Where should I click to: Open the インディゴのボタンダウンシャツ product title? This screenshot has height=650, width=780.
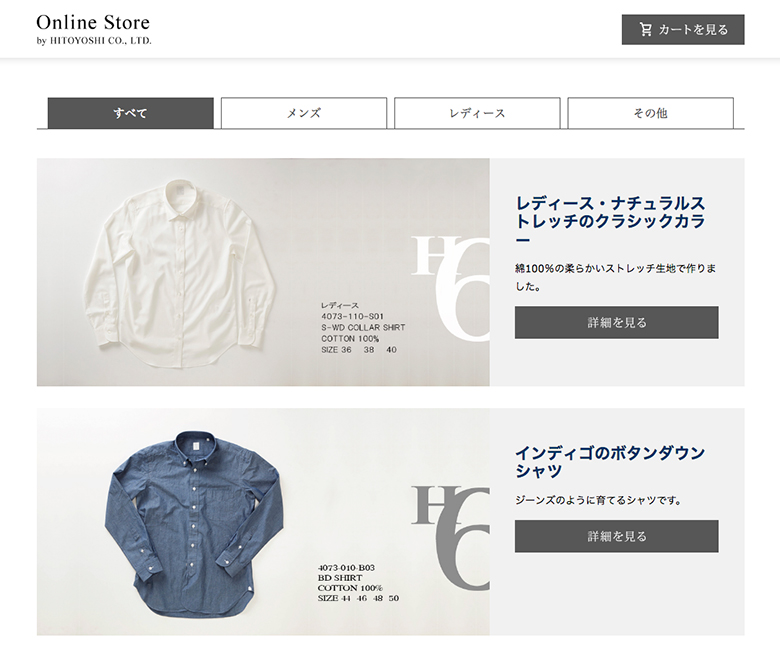610,462
